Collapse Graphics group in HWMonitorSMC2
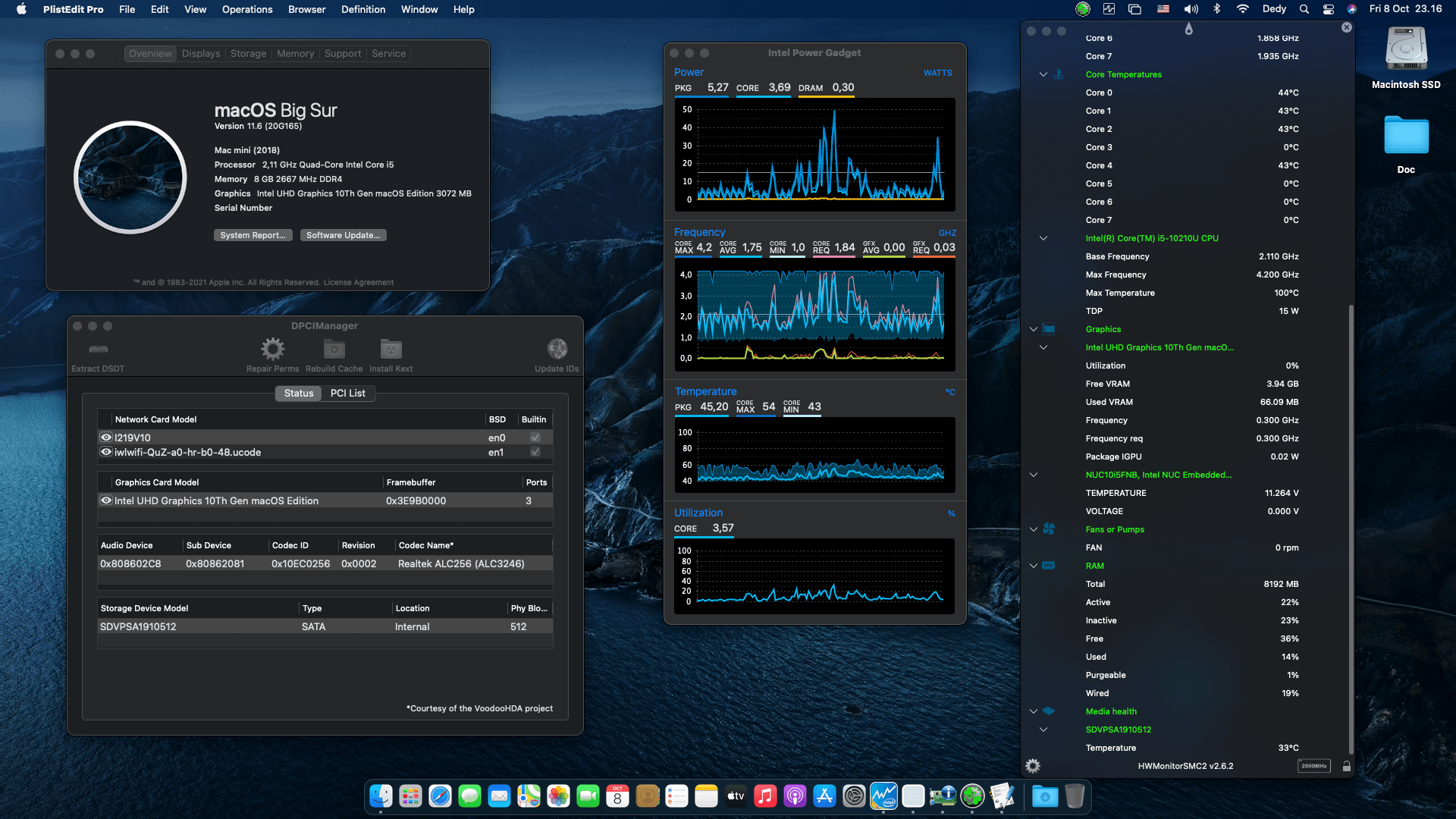Image resolution: width=1456 pixels, height=819 pixels. pyautogui.click(x=1034, y=329)
